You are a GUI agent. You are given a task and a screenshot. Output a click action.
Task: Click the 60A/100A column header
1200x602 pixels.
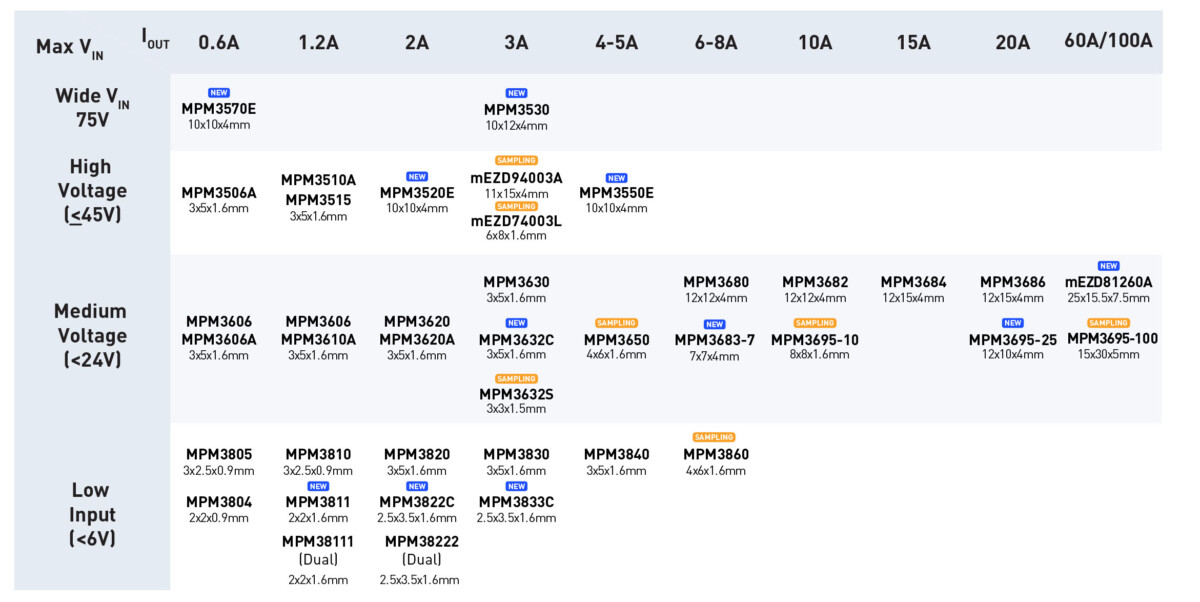[1108, 41]
